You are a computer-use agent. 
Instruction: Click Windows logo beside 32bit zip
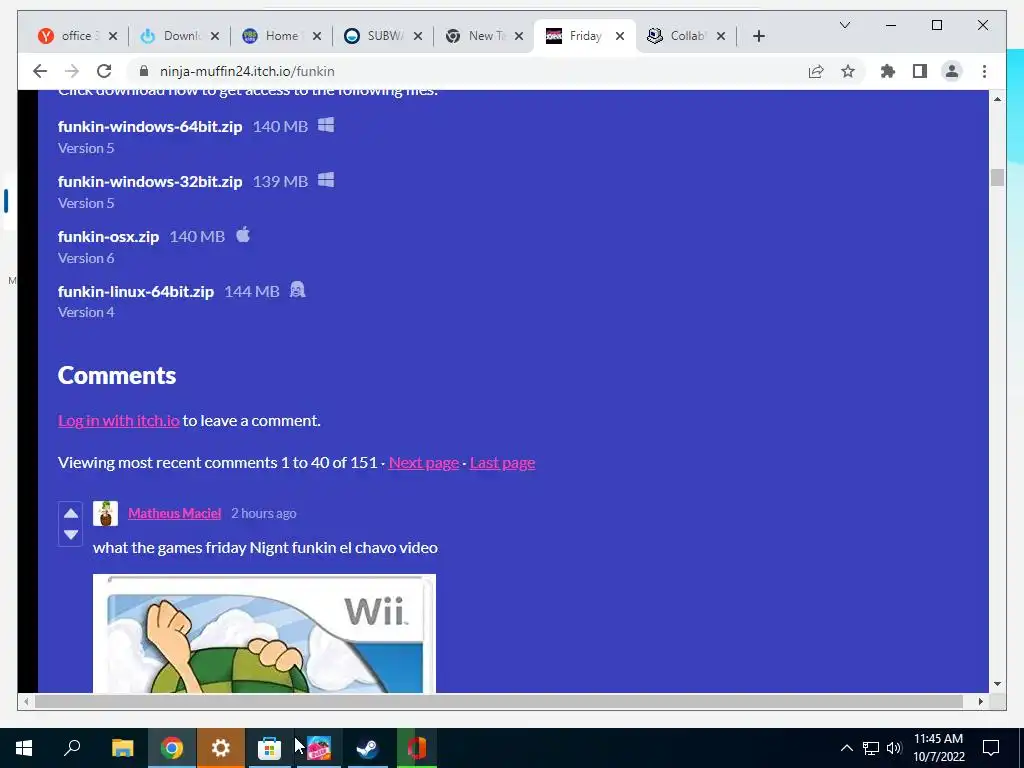[x=326, y=180]
